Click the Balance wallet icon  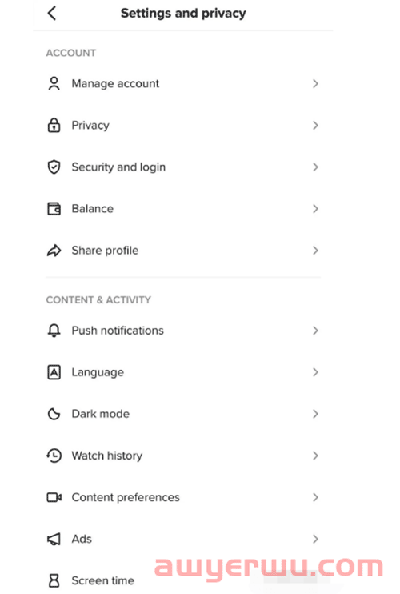54,208
